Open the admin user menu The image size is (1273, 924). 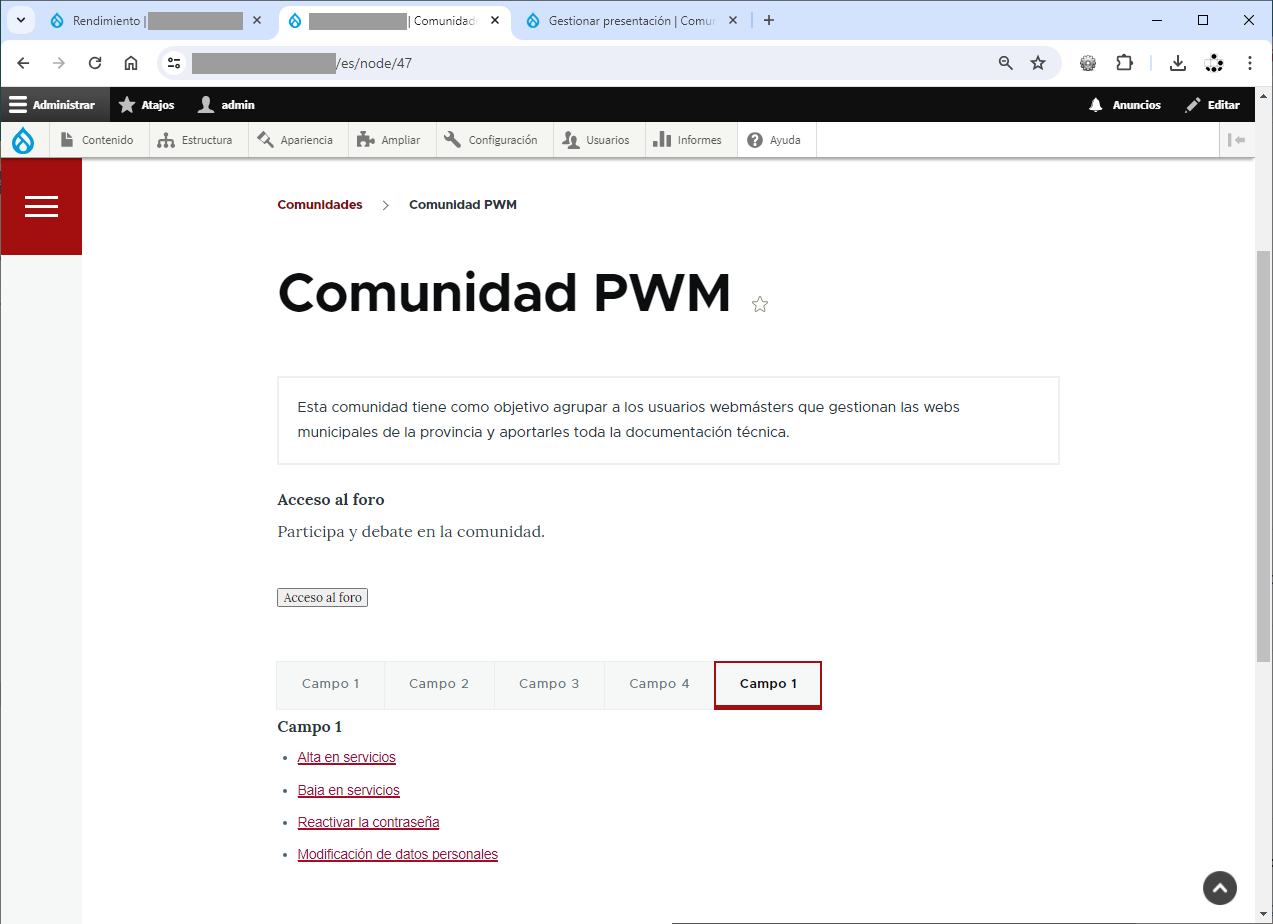point(226,105)
